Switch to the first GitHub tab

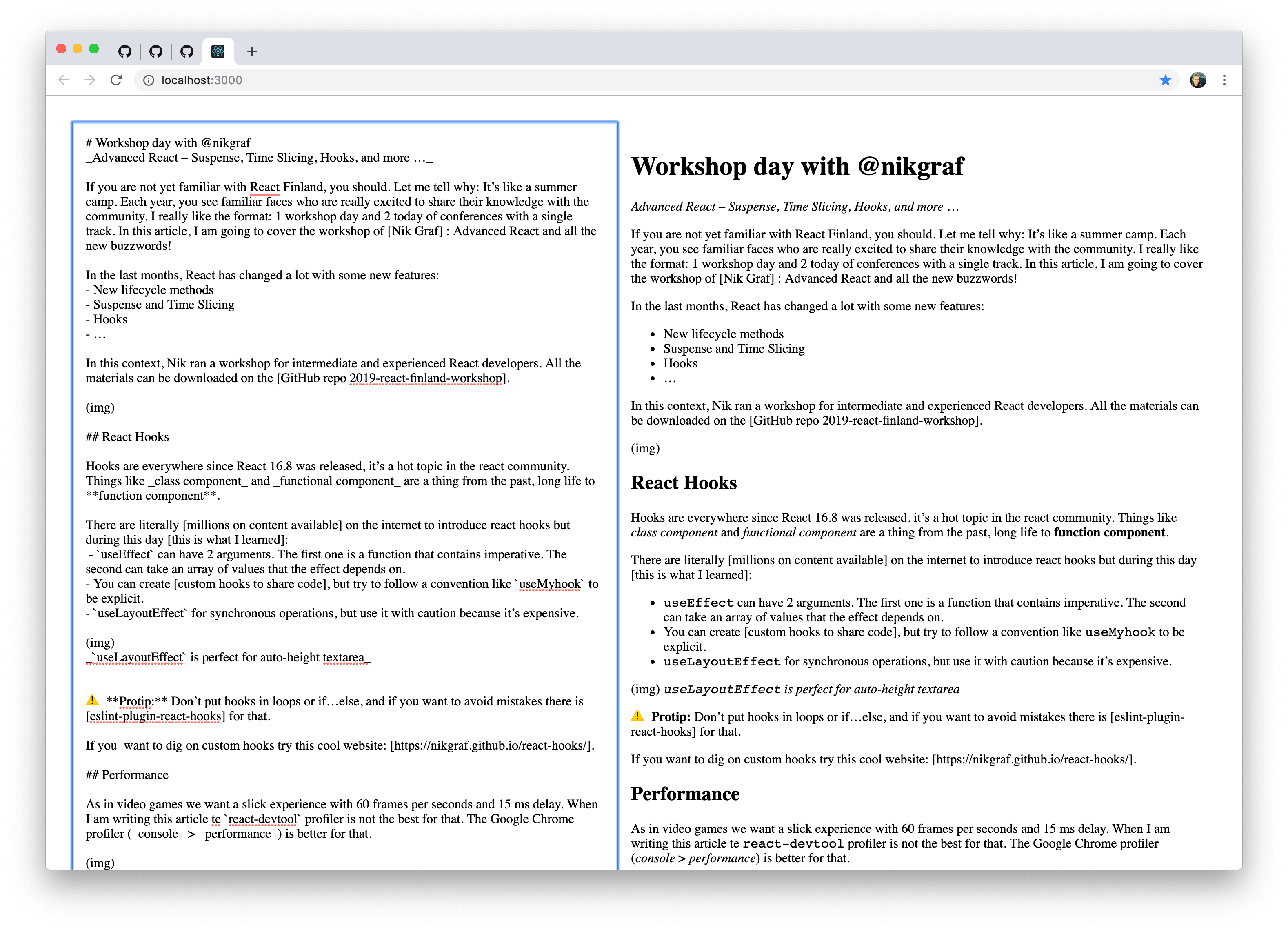pos(125,52)
